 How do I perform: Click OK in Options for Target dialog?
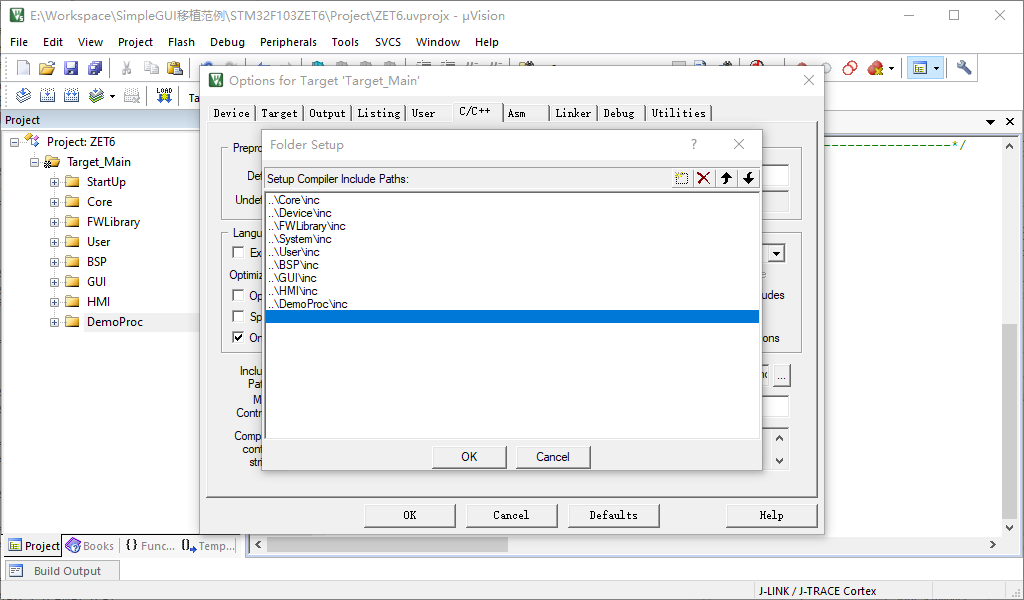(409, 515)
